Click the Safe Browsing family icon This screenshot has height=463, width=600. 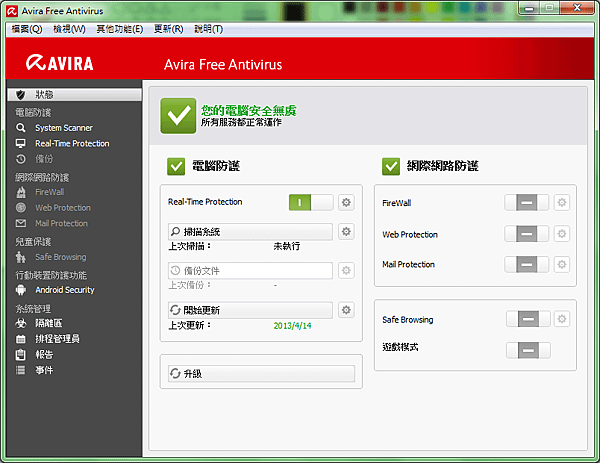[21, 257]
